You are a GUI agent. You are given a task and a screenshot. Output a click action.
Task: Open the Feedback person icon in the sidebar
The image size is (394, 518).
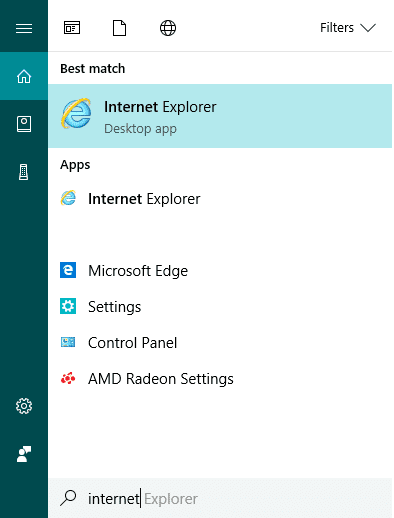tap(24, 454)
